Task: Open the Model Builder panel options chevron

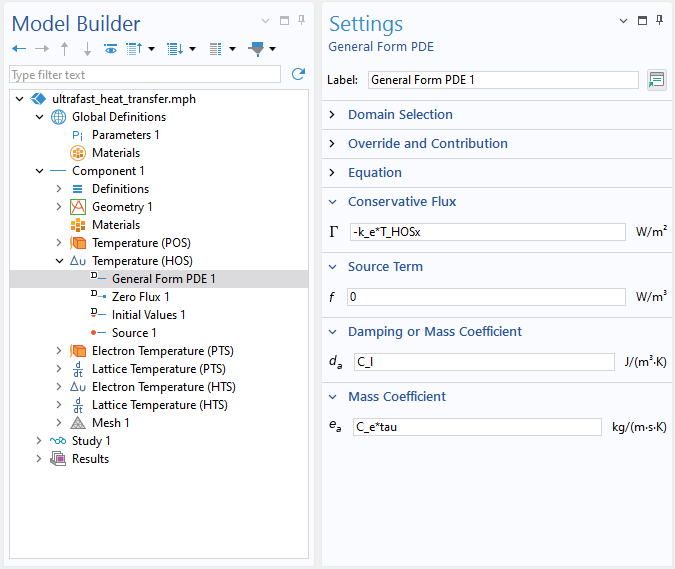Action: 265,20
